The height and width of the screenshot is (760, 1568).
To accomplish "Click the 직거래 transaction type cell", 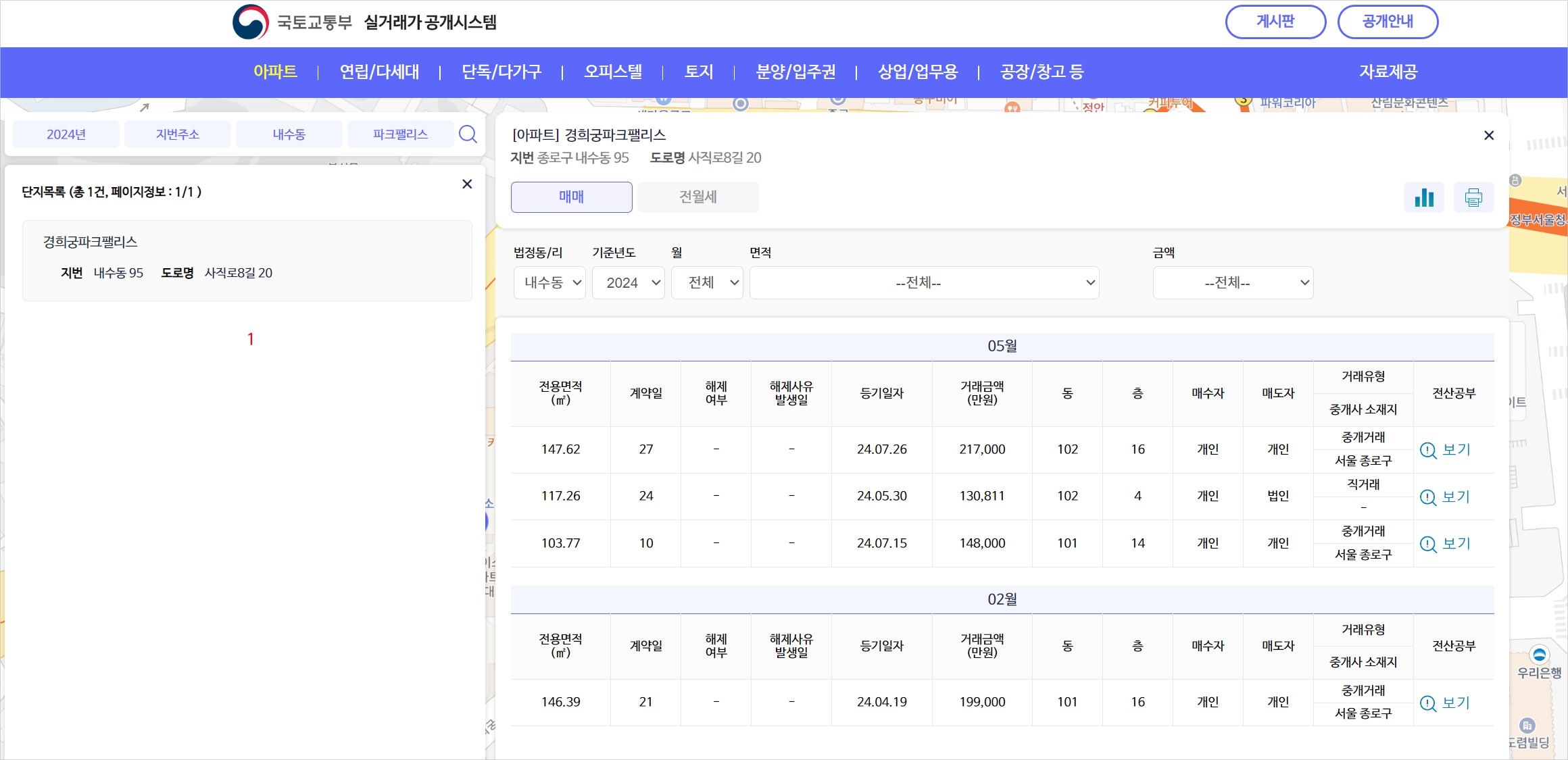I will pyautogui.click(x=1363, y=485).
